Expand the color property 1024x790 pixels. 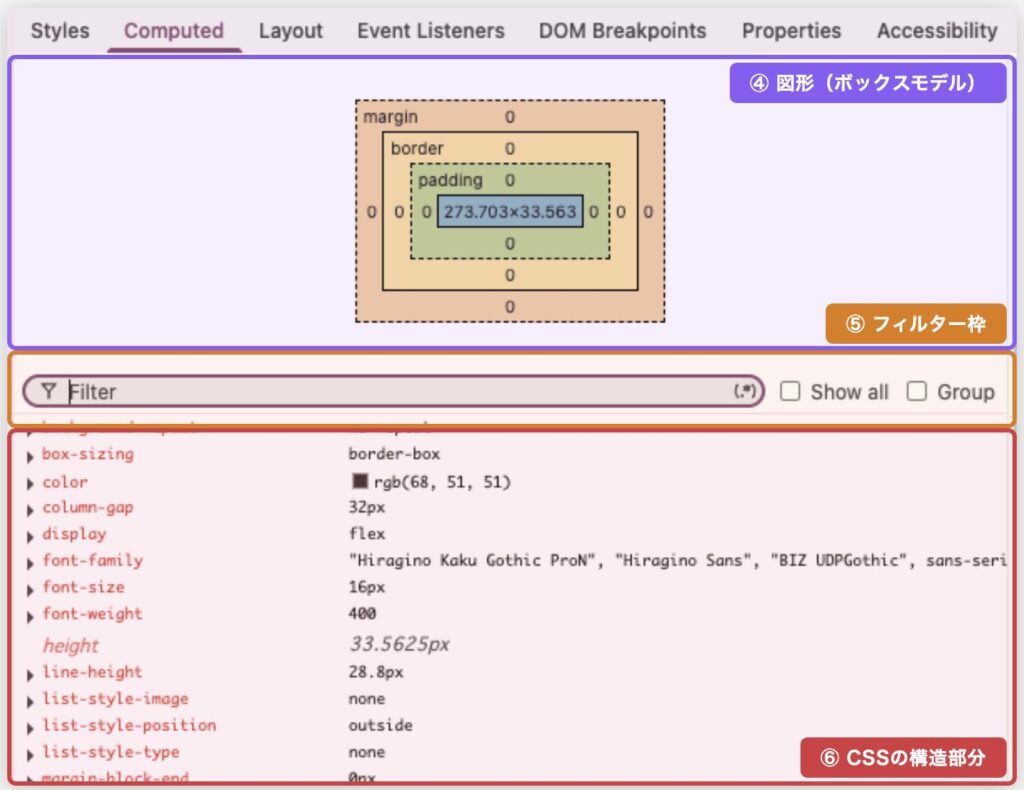point(30,484)
